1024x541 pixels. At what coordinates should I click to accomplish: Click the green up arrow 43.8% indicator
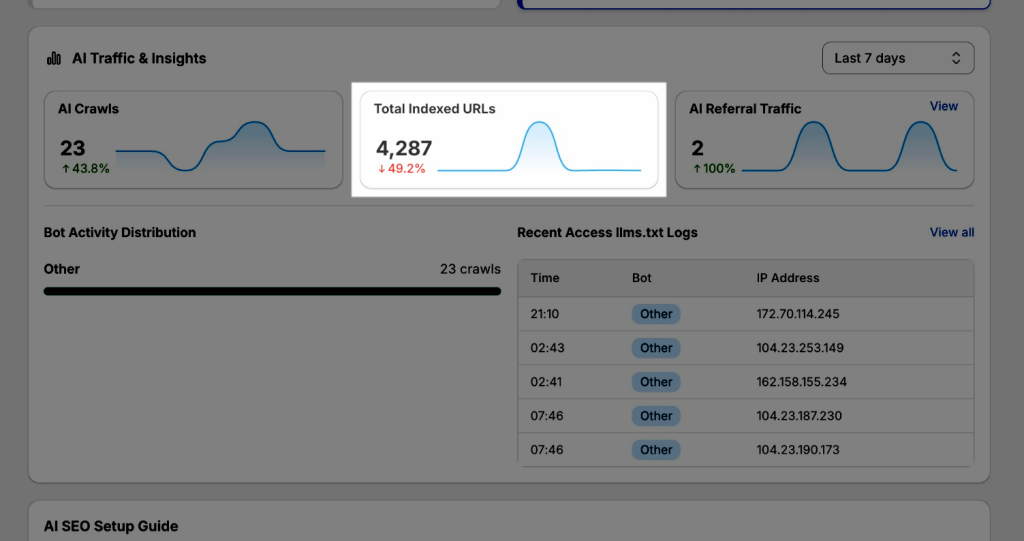(86, 169)
